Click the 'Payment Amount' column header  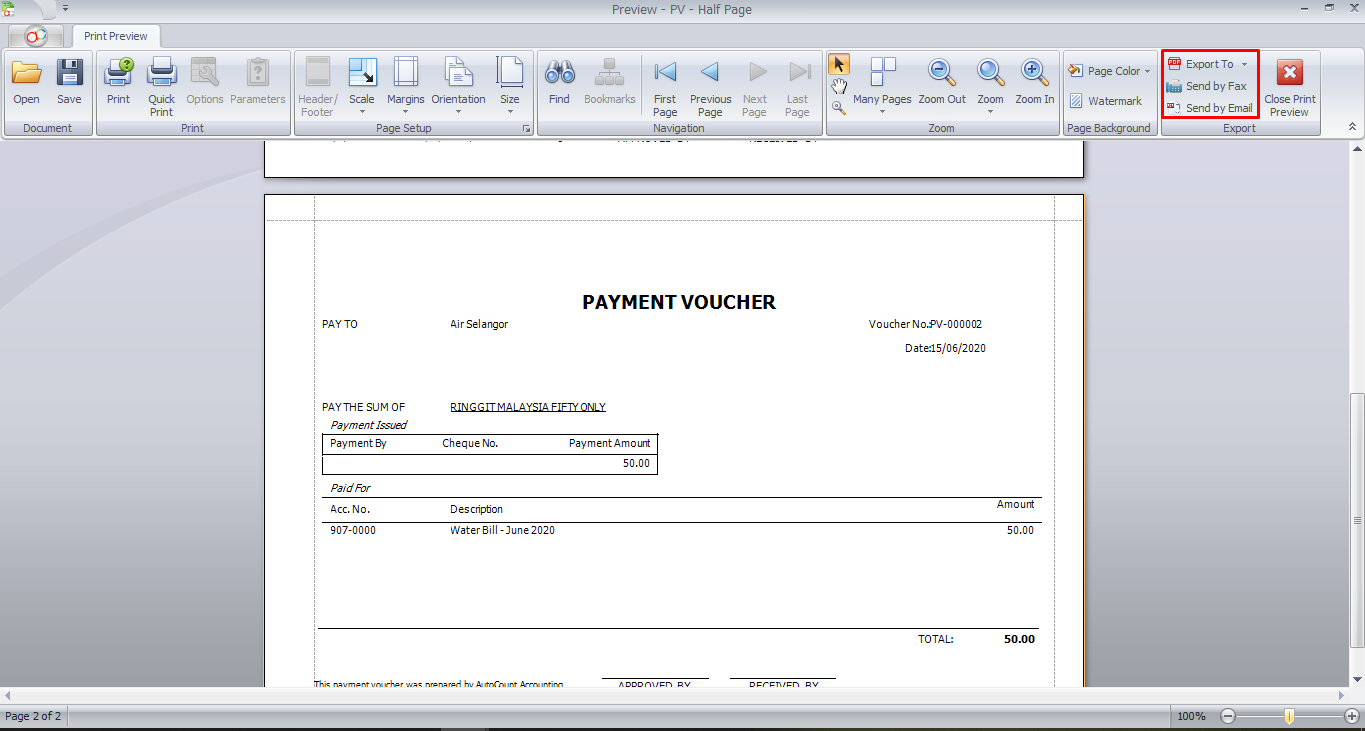coord(609,443)
